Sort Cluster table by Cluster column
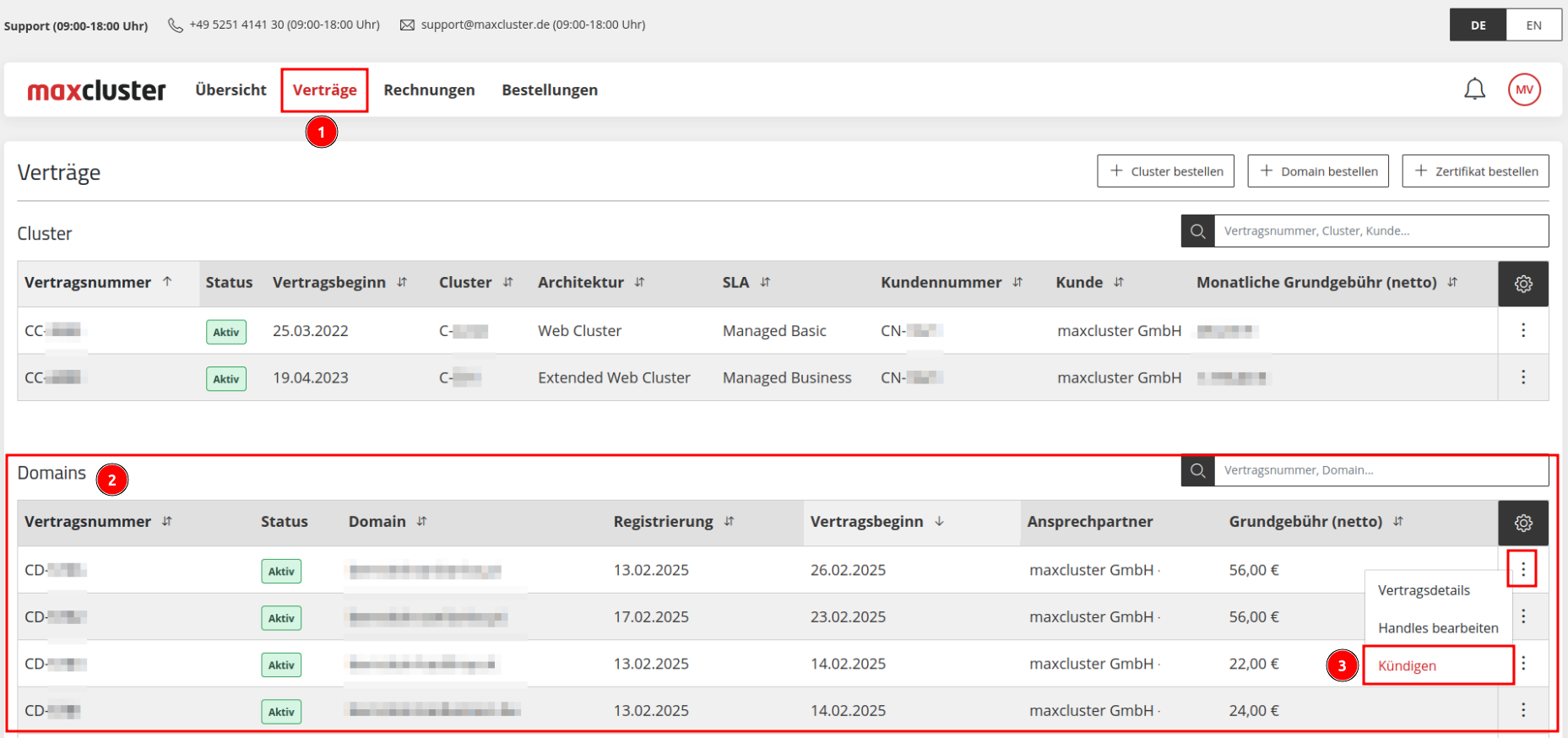The image size is (1568, 738). coord(507,282)
